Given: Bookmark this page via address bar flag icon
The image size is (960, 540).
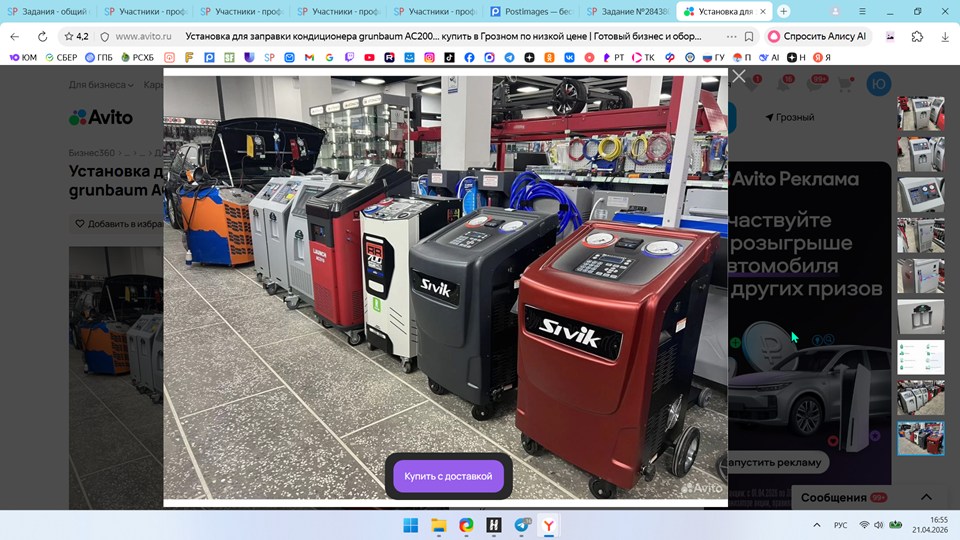Looking at the screenshot, I should [749, 37].
